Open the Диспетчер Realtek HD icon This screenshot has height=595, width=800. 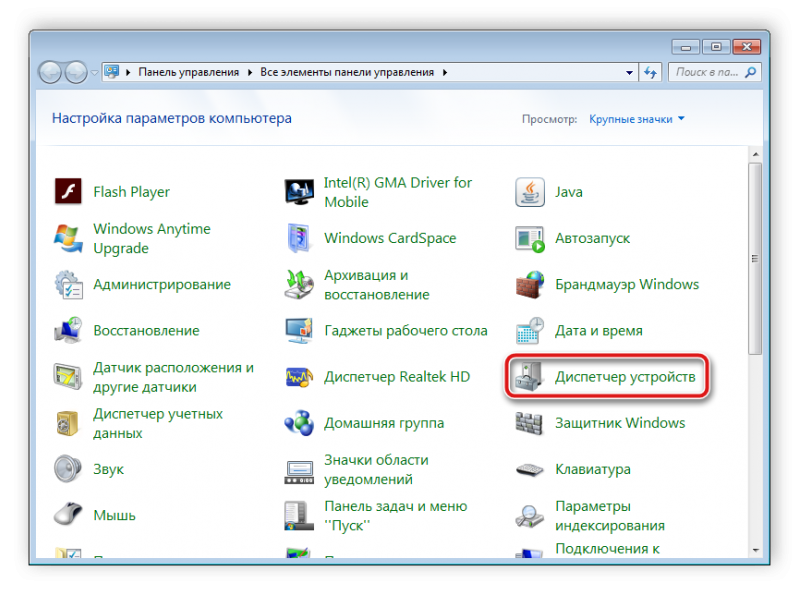(x=299, y=377)
